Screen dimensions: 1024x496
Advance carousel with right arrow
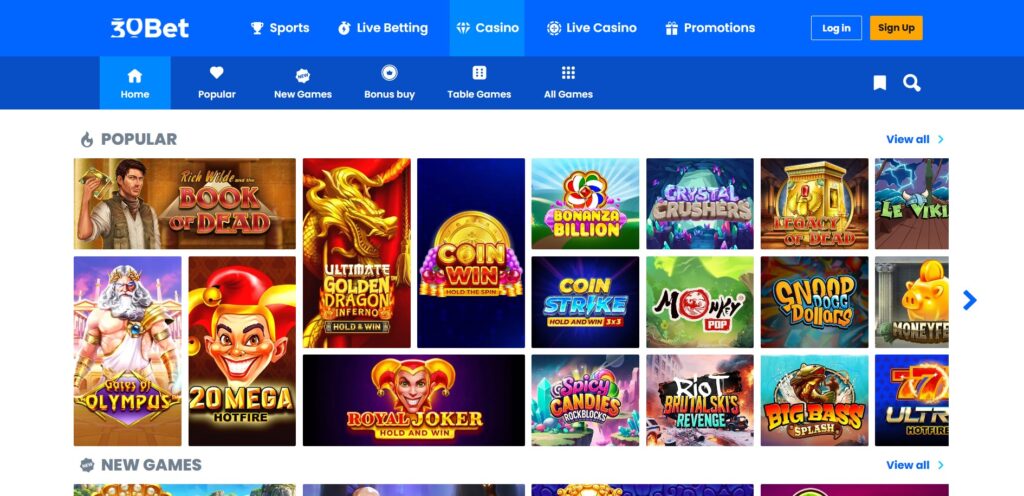tap(970, 300)
